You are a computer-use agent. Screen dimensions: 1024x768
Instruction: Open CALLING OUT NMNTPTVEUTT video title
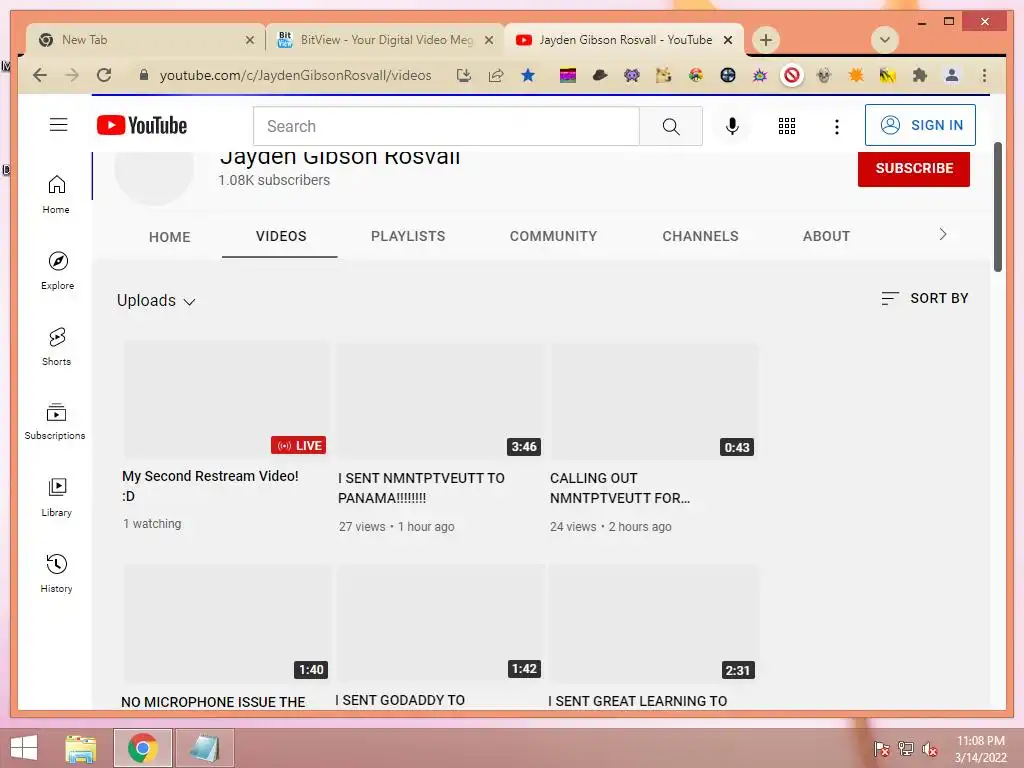[620, 488]
